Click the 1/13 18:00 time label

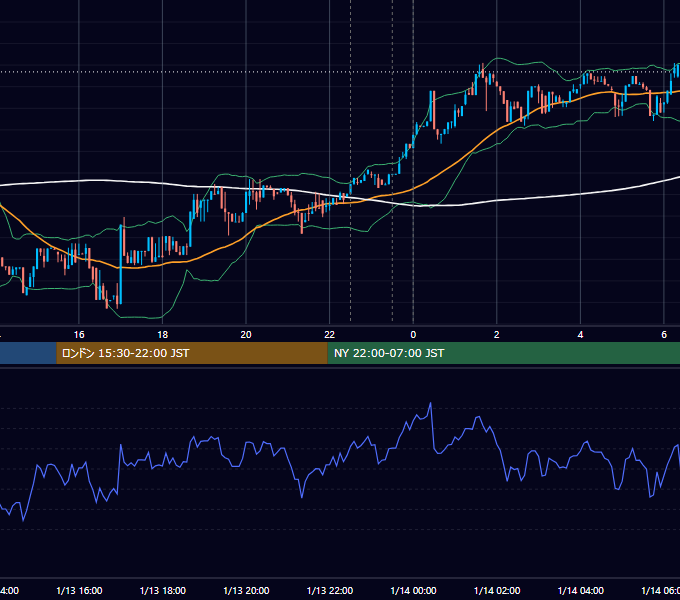[163, 590]
